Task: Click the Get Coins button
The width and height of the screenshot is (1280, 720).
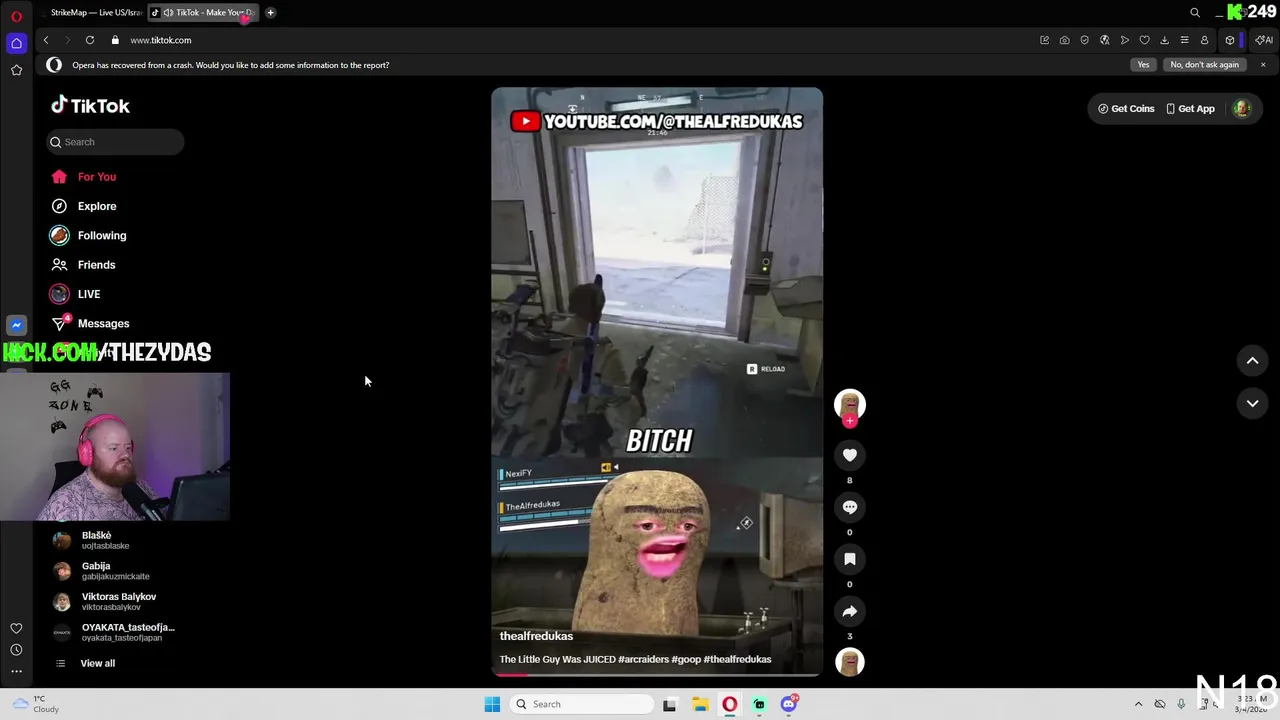Action: (x=1126, y=108)
